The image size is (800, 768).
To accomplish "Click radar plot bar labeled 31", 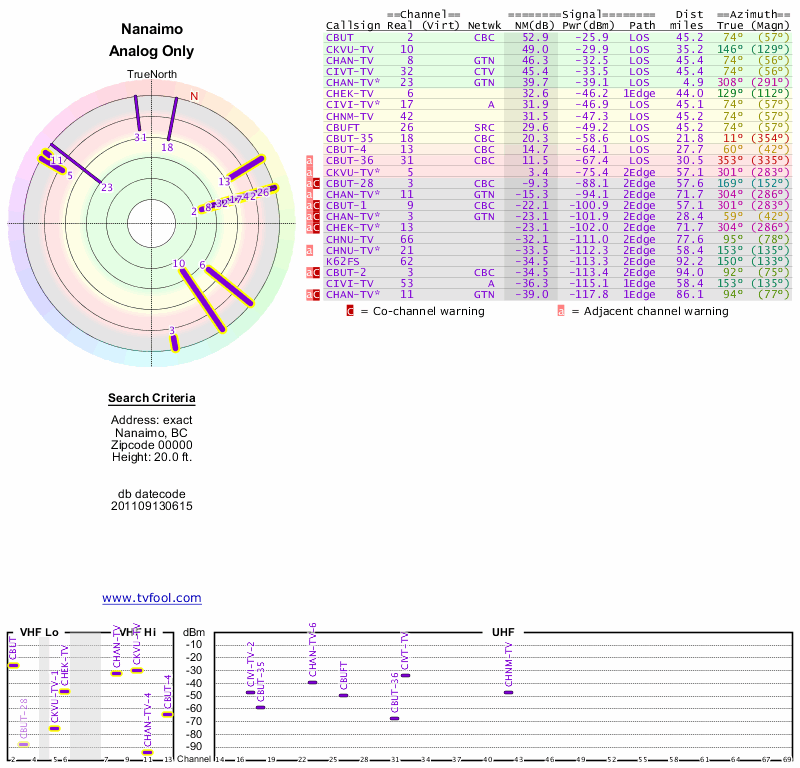I will 137,113.
